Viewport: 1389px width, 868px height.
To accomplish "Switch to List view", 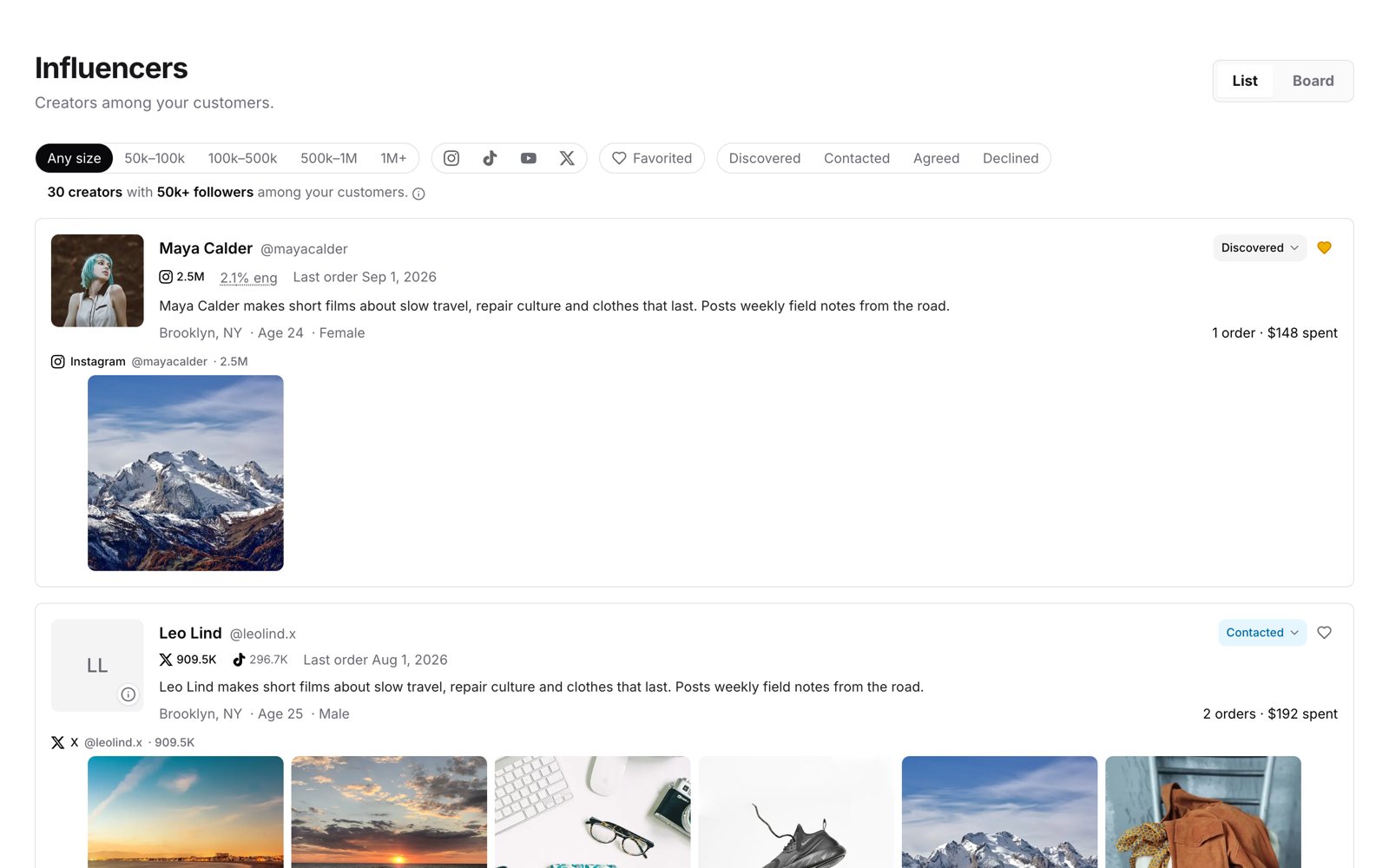I will 1245,81.
